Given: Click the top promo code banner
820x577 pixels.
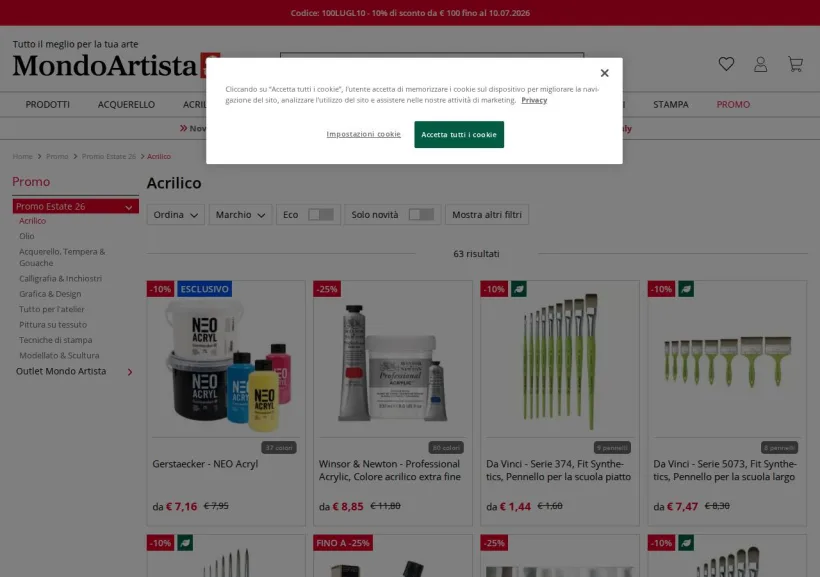Looking at the screenshot, I should (410, 13).
